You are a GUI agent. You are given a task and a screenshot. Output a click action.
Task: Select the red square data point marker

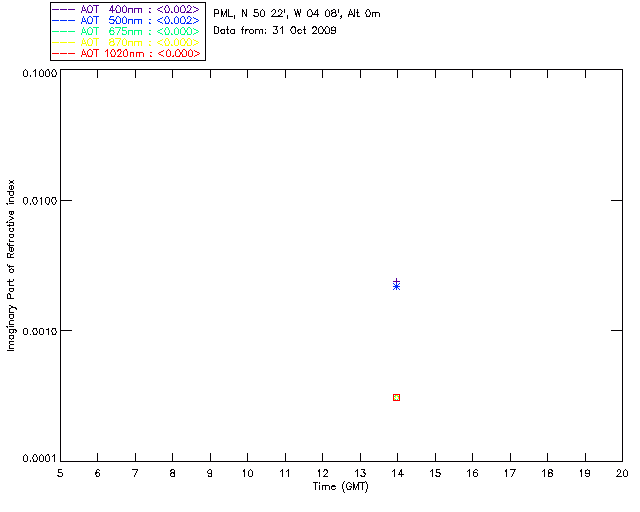click(396, 397)
